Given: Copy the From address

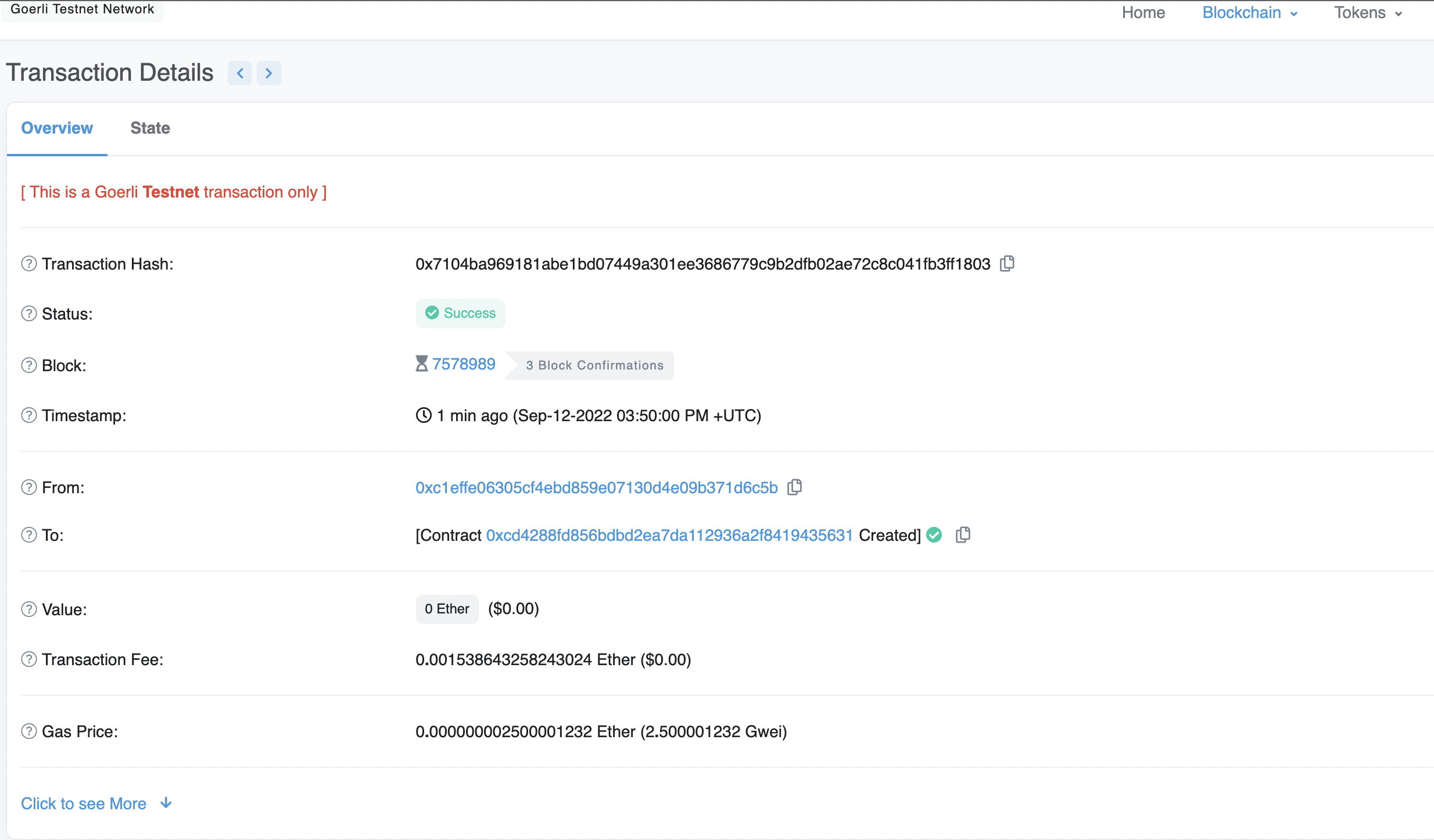Looking at the screenshot, I should [x=794, y=487].
